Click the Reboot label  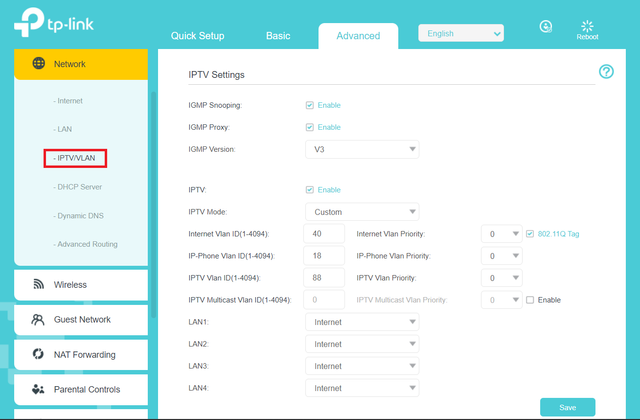(587, 37)
